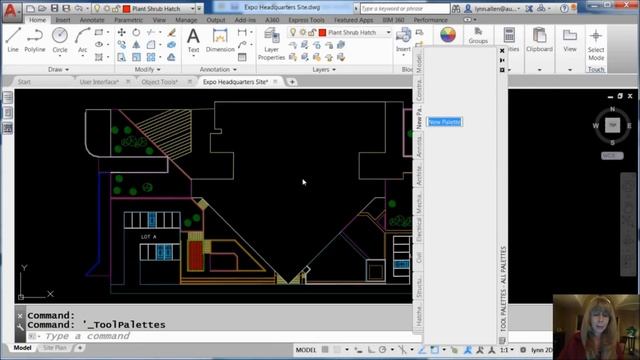Click the Insert Table icon in Annotation panel
Image resolution: width=640 pixels, height=360 pixels.
242,57
